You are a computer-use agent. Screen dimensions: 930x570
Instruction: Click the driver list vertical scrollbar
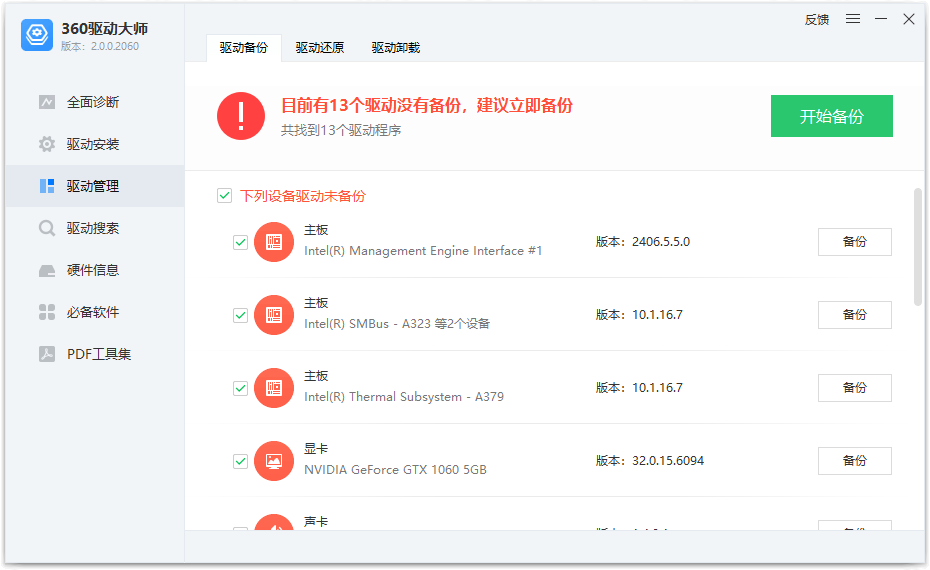tap(918, 247)
